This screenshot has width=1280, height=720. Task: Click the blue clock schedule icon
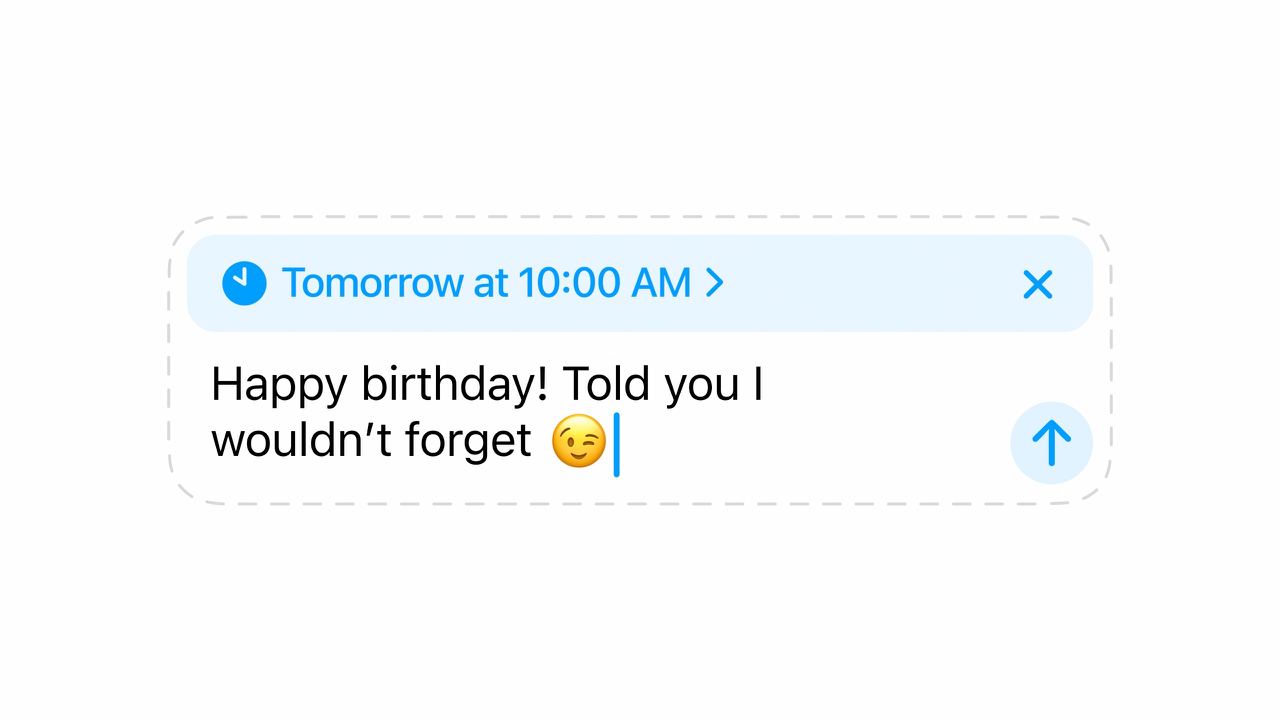point(244,283)
